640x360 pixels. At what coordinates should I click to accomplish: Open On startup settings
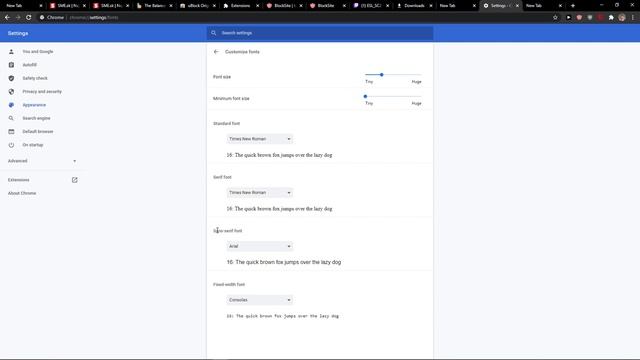pyautogui.click(x=33, y=145)
